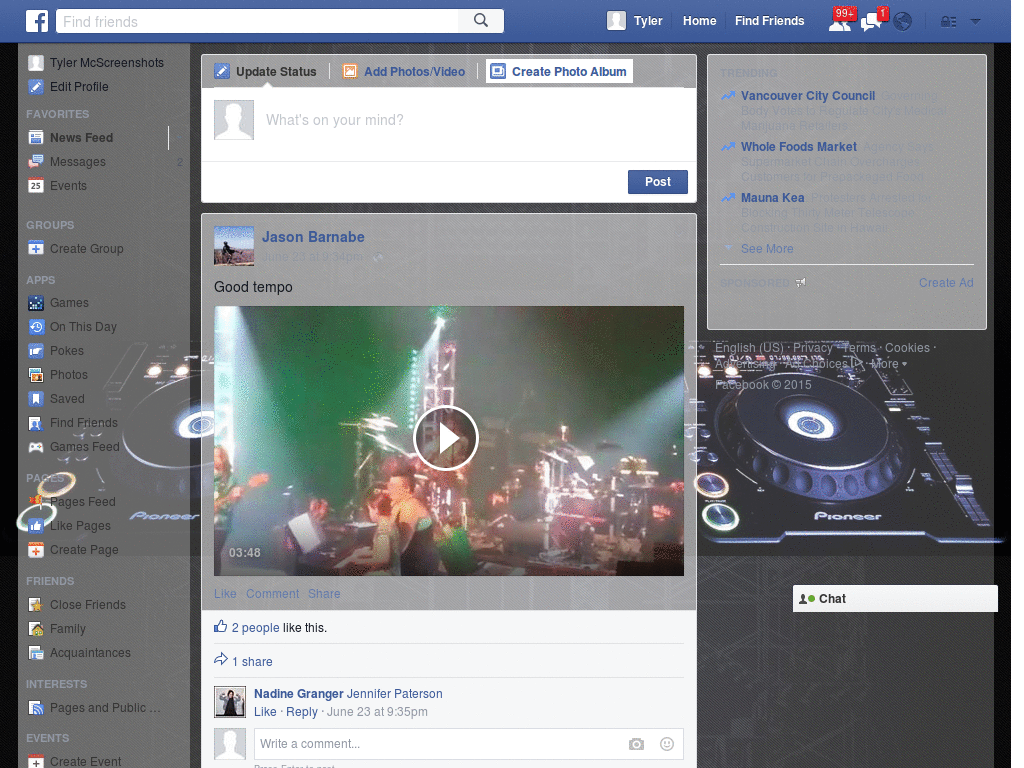Image resolution: width=1024 pixels, height=768 pixels.
Task: Click the Create Page icon
Action: [36, 551]
